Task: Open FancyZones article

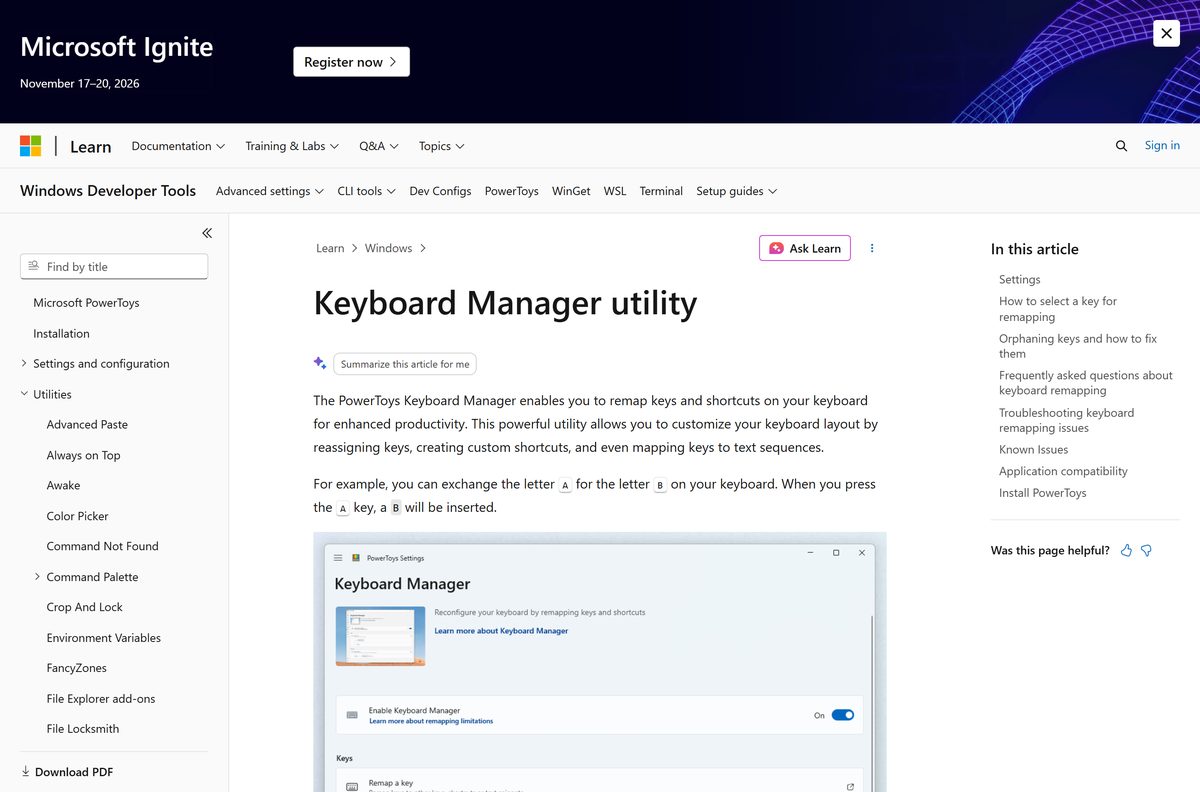Action: tap(76, 668)
